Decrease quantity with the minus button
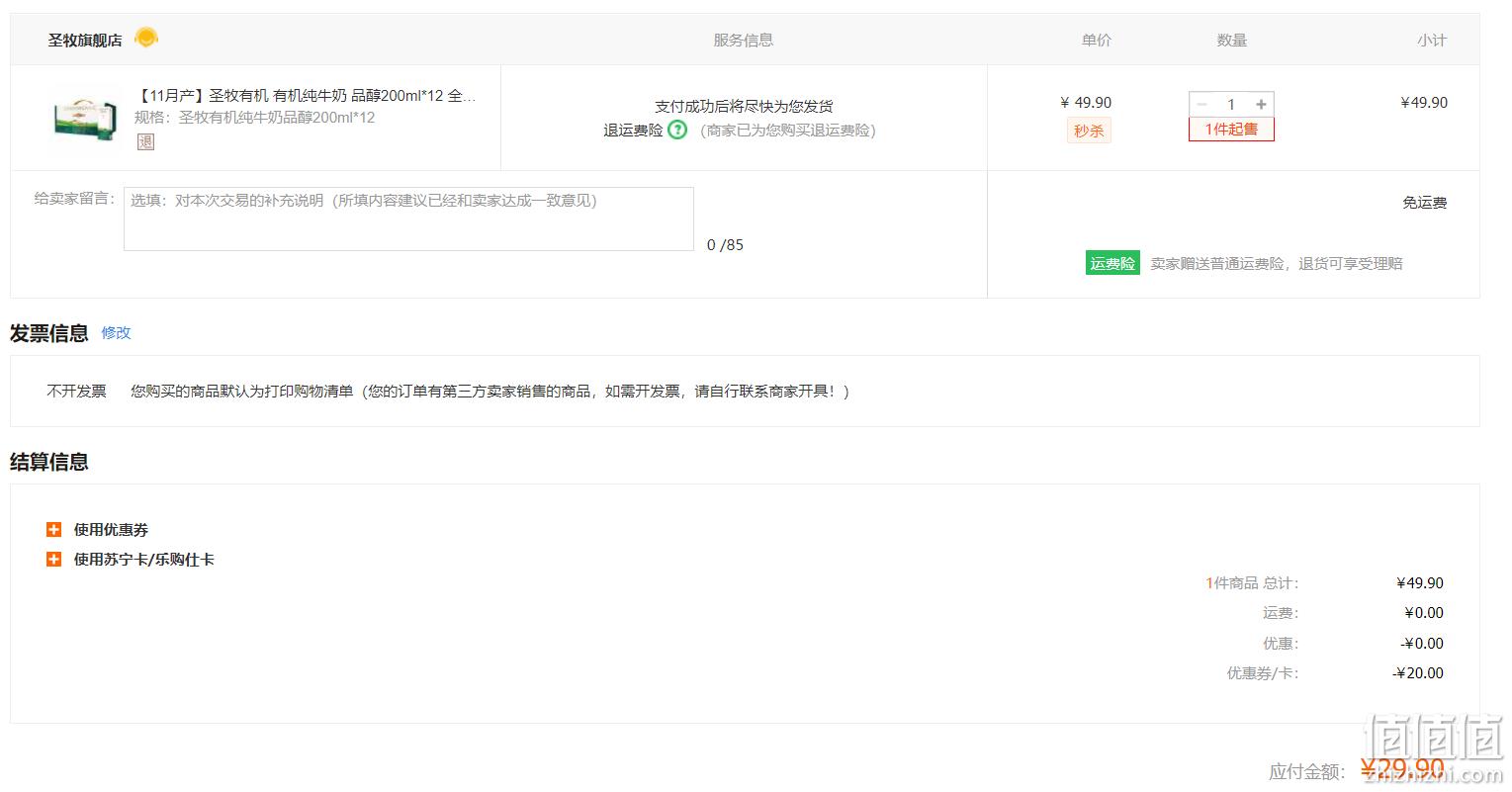This screenshot has width=1512, height=792. click(1201, 104)
